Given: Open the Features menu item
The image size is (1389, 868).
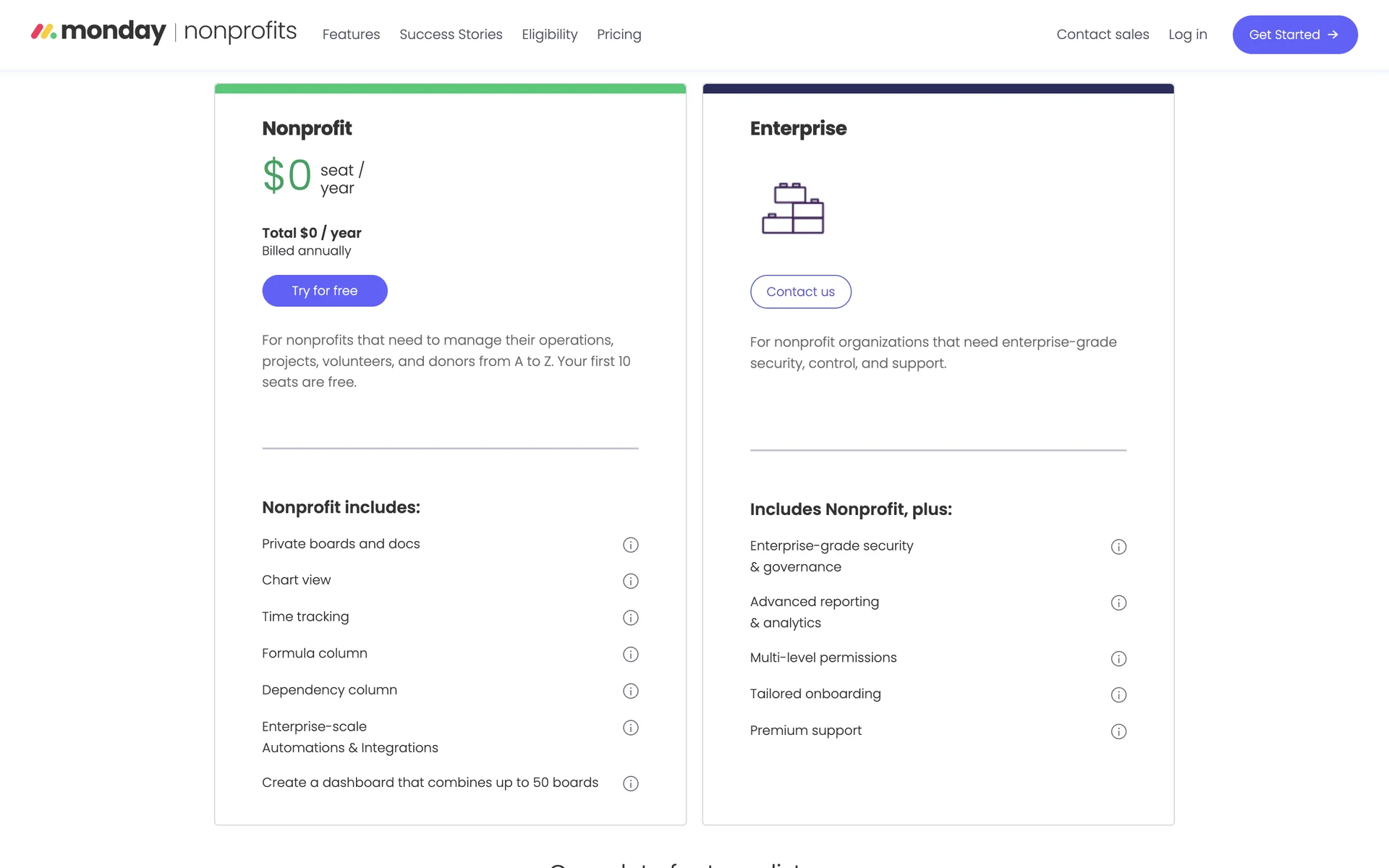Looking at the screenshot, I should pyautogui.click(x=351, y=35).
